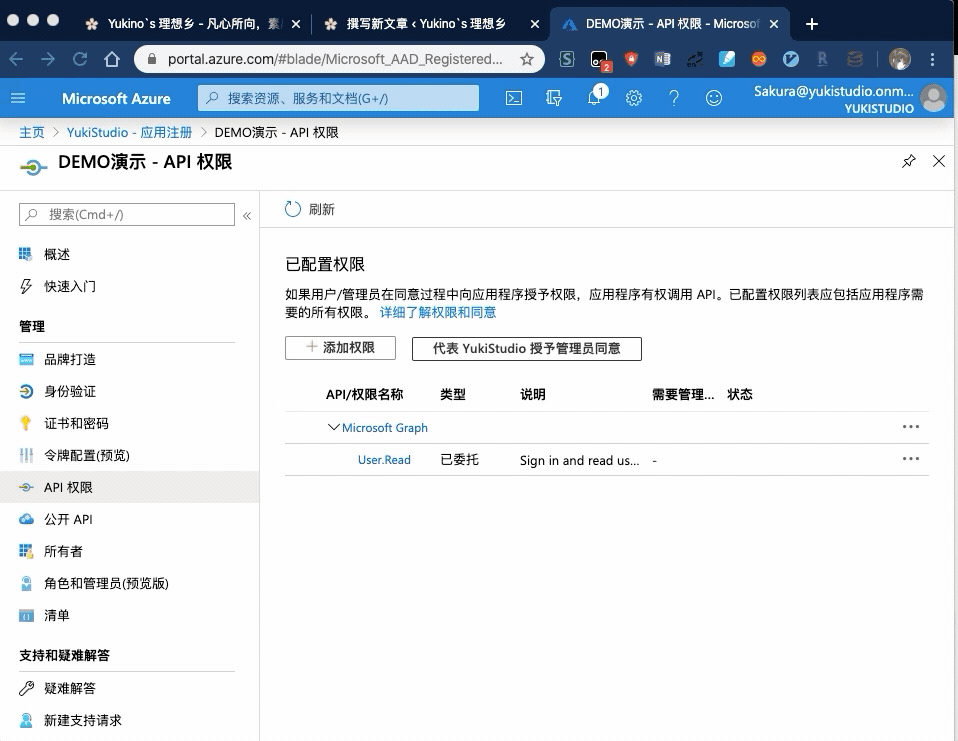Image resolution: width=958 pixels, height=741 pixels.
Task: Sort by API/权限名称 column header
Action: 365,395
